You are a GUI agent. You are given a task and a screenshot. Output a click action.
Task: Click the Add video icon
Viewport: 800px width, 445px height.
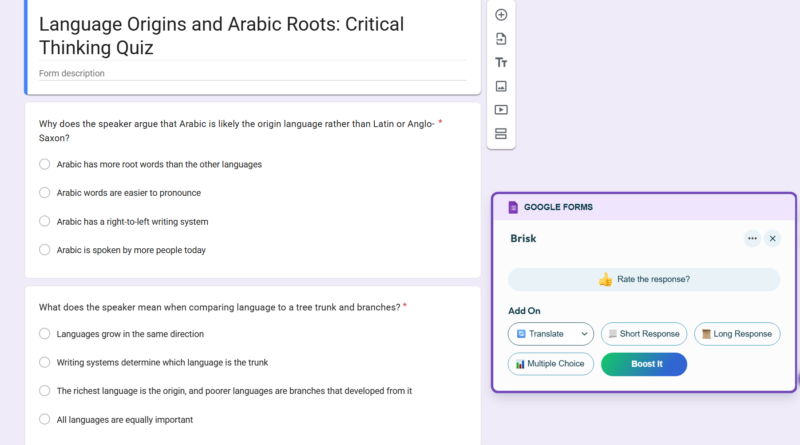click(501, 110)
